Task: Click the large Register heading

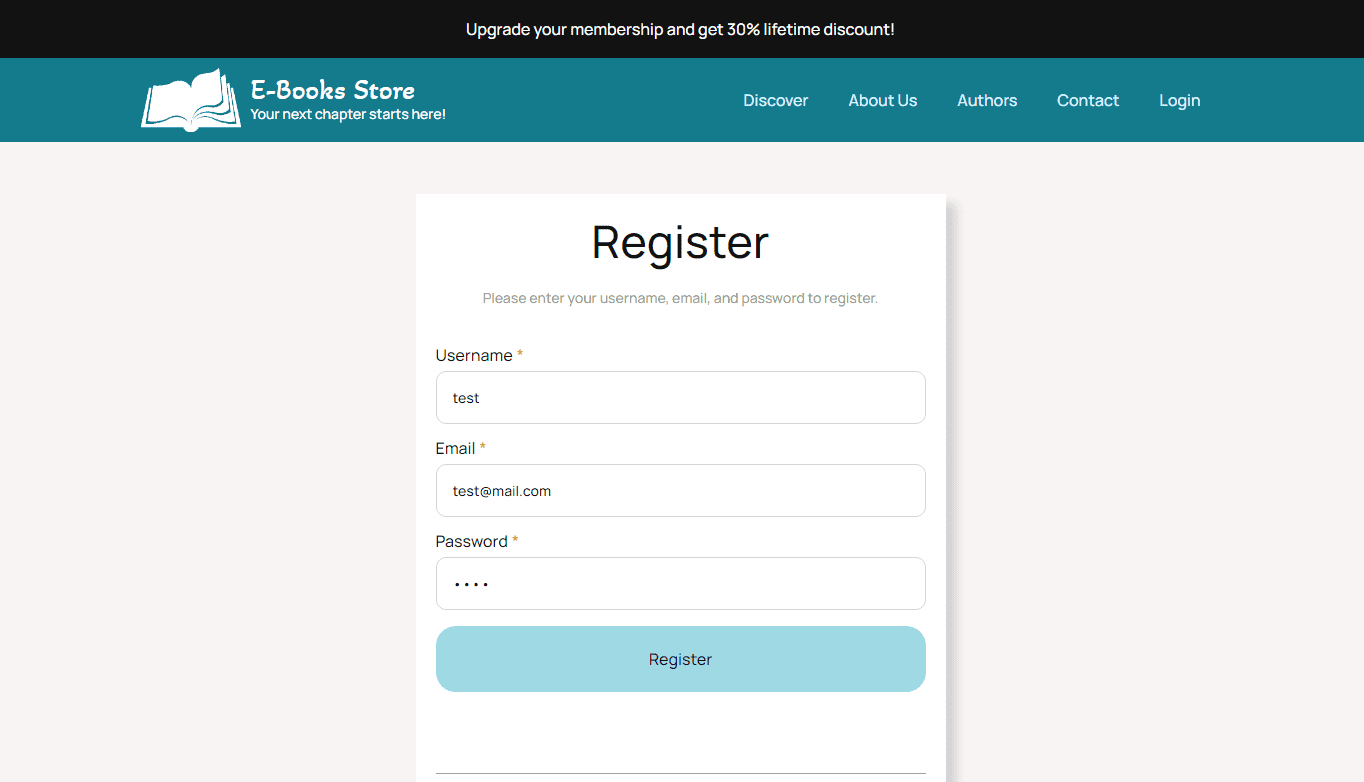Action: click(680, 243)
